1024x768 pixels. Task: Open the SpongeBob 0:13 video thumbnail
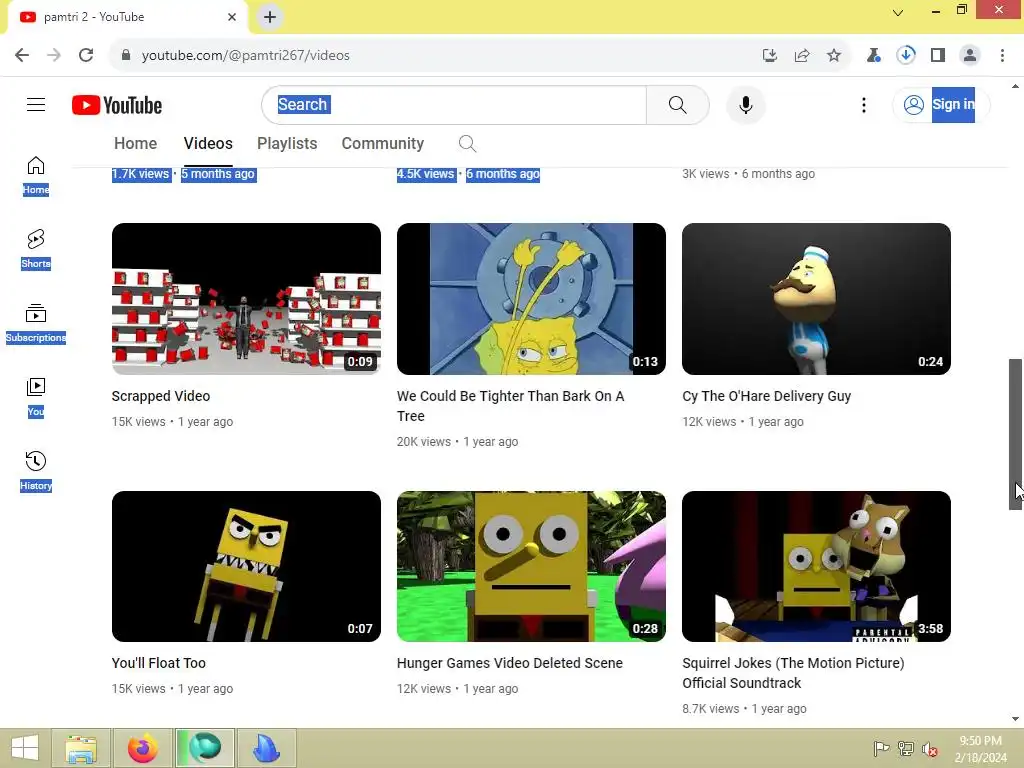tap(531, 298)
